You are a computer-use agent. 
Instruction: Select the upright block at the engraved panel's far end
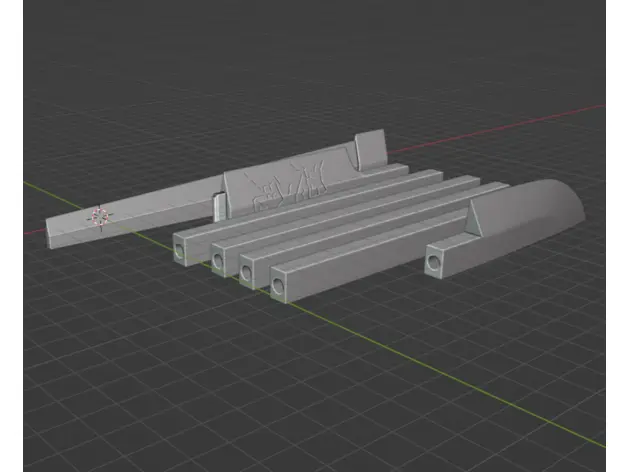371,149
